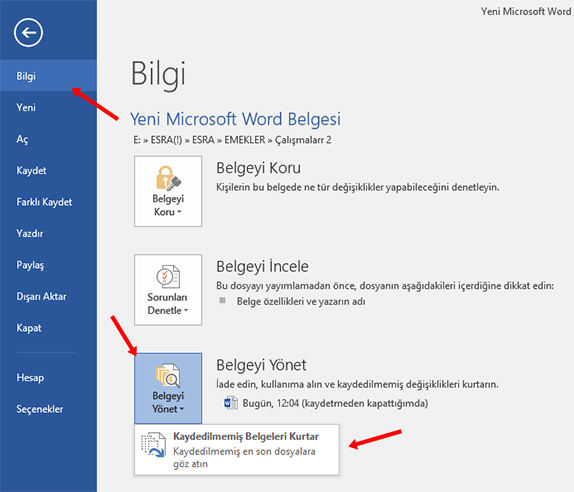Click the lock and key Belgeyi Koru icon
574x492 pixels.
pyautogui.click(x=168, y=178)
